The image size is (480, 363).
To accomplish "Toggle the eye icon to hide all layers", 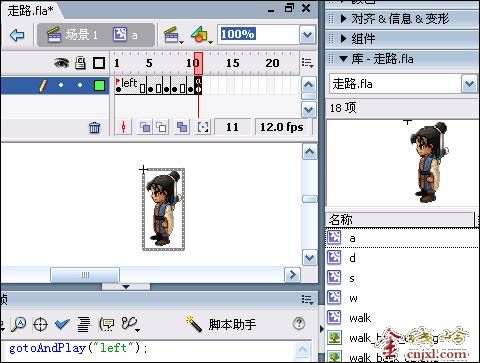I will 61,63.
